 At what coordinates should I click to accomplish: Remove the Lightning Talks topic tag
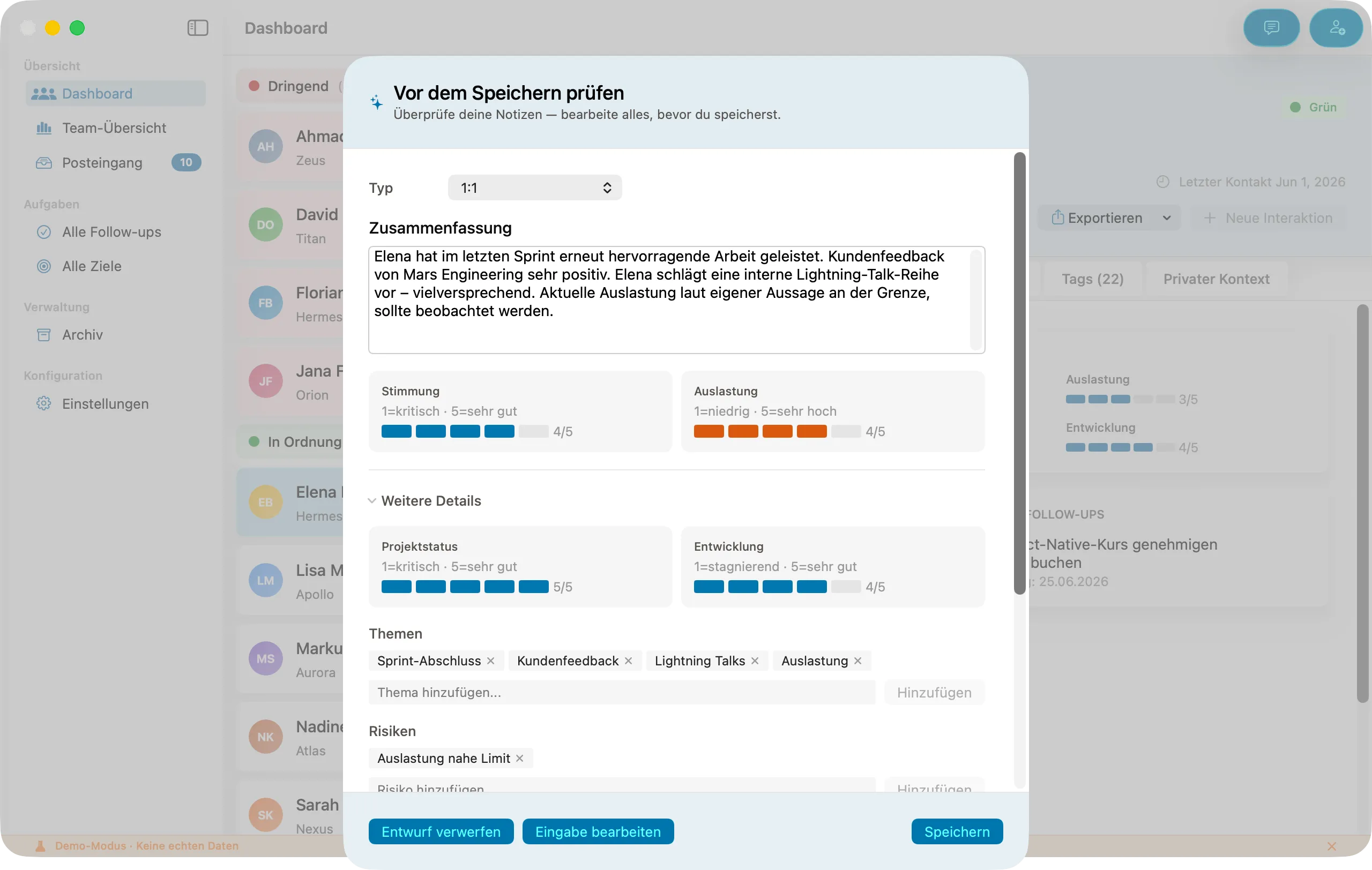click(755, 661)
